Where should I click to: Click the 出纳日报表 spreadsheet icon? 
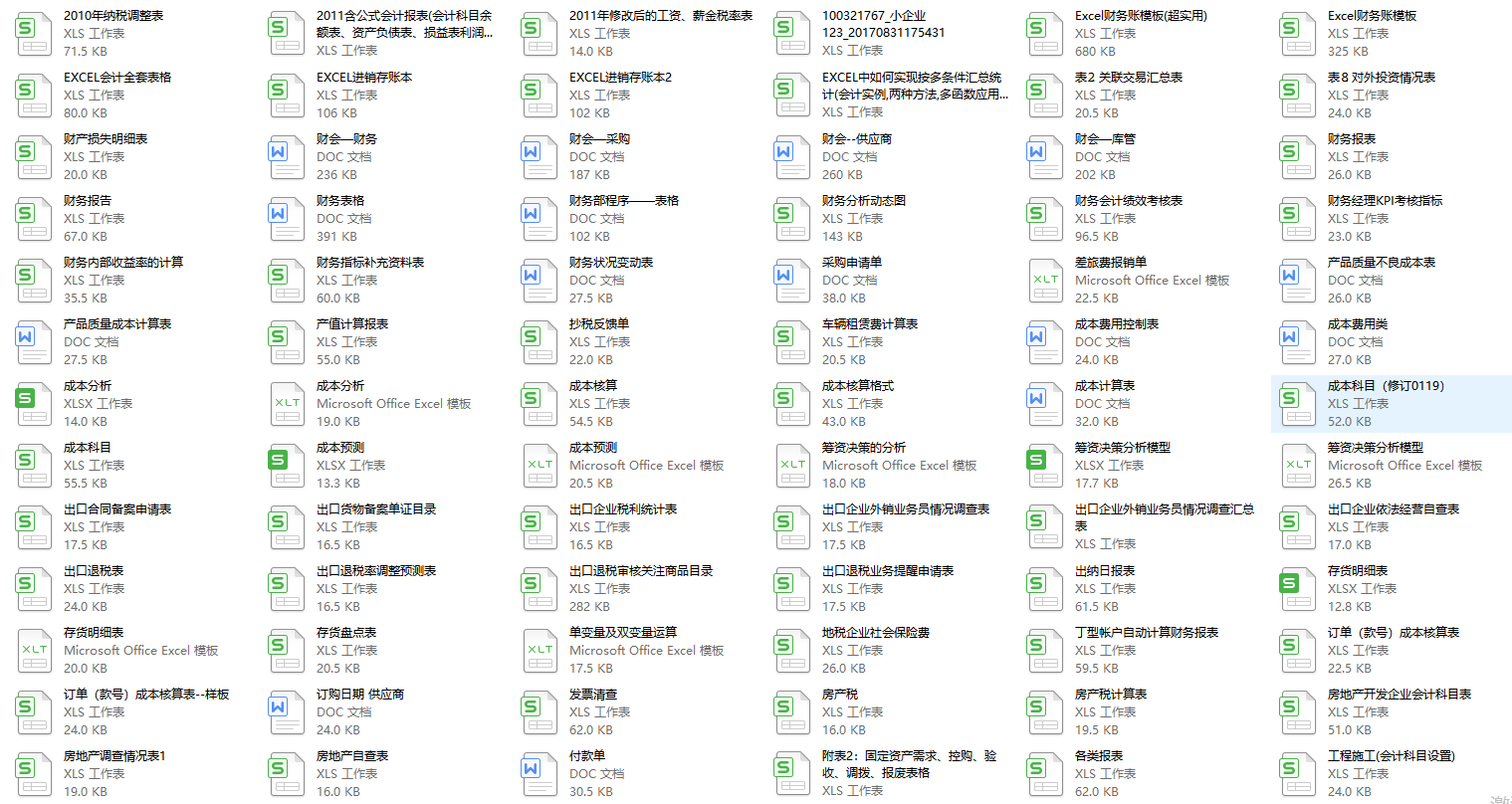click(x=1045, y=589)
